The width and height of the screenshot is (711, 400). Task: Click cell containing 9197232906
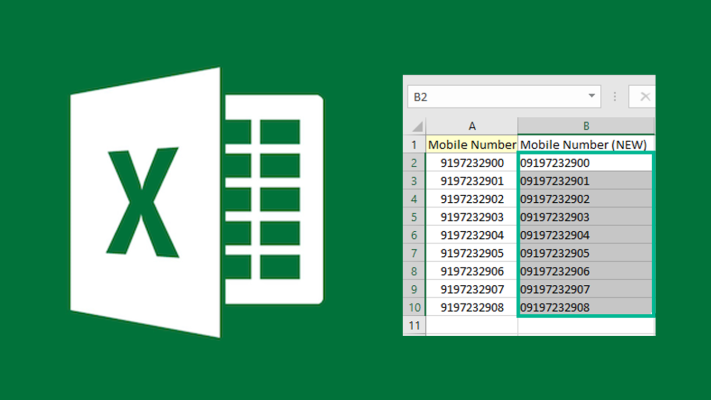(472, 271)
